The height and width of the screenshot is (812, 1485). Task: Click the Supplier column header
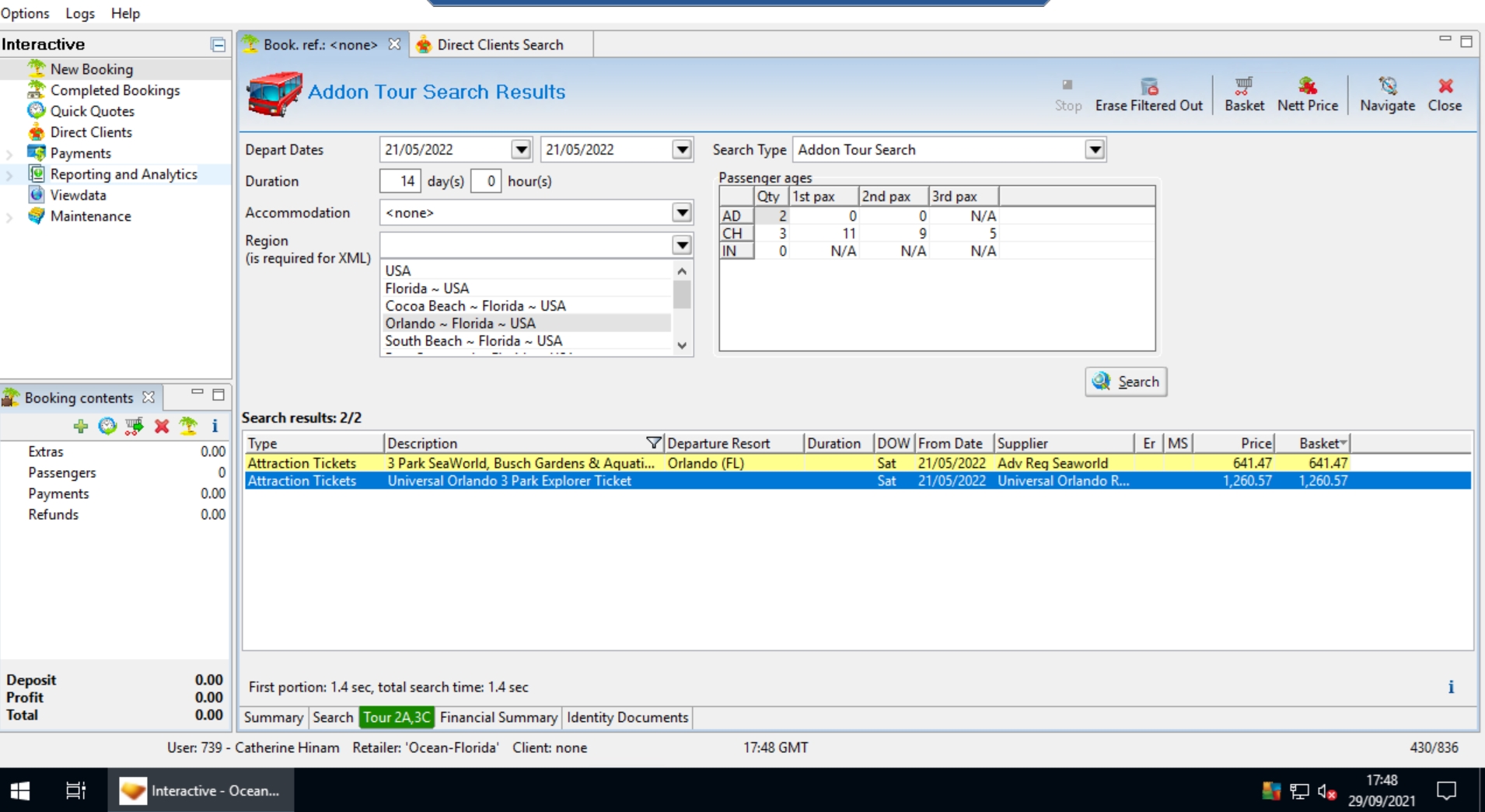coord(1064,443)
